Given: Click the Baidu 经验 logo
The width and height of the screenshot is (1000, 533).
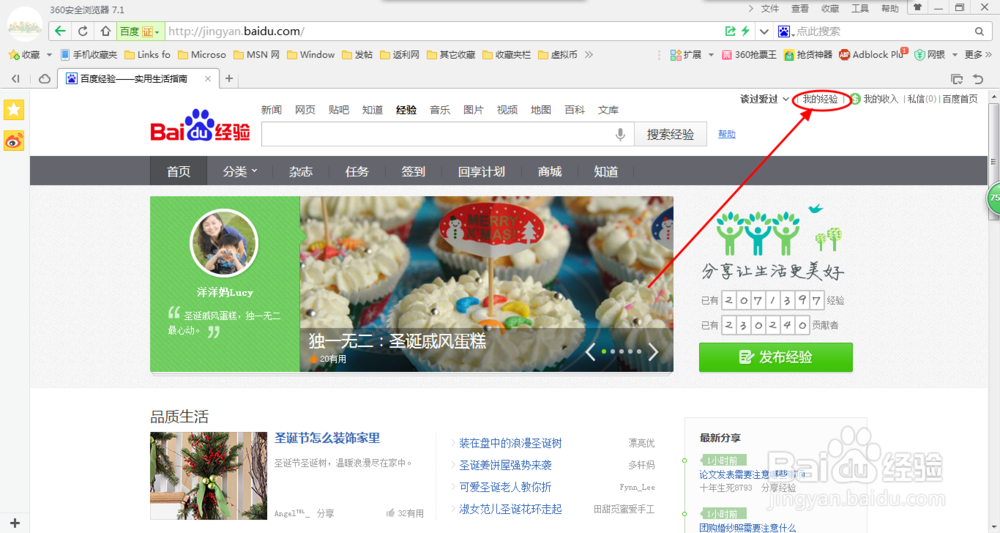Looking at the screenshot, I should [200, 126].
